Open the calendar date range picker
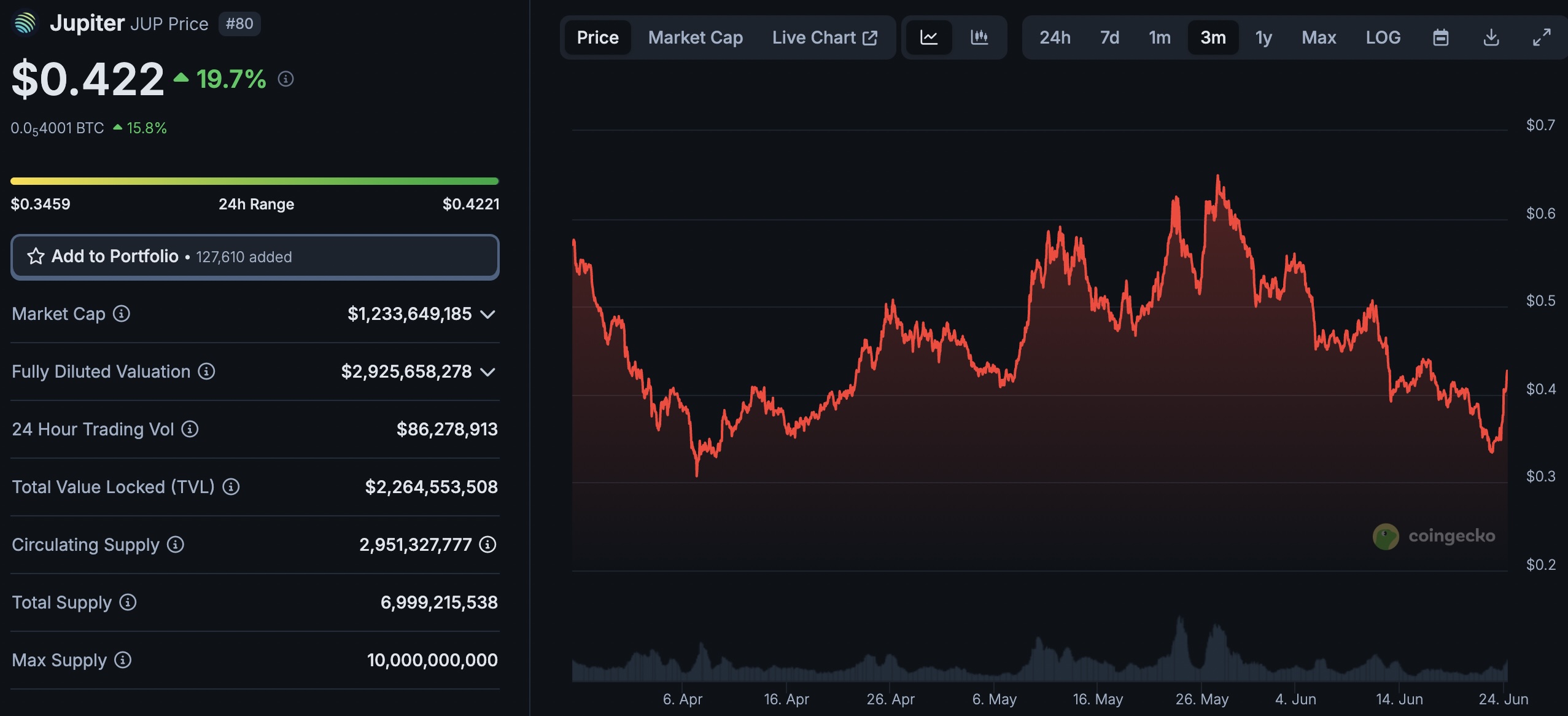 tap(1441, 37)
